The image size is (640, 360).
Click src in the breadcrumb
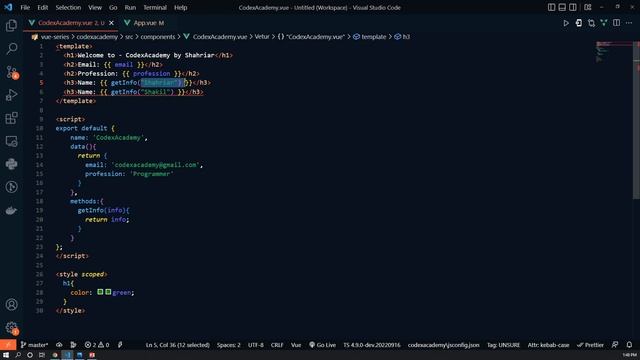[x=129, y=37]
